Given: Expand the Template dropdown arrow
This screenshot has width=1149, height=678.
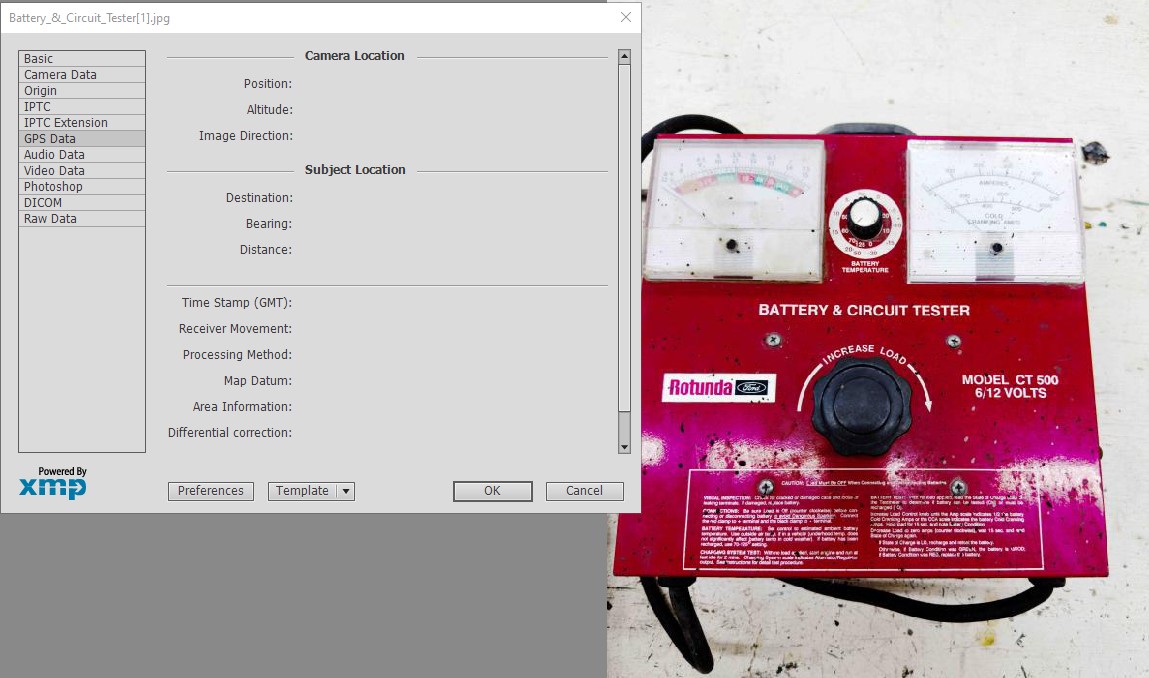Looking at the screenshot, I should coord(345,491).
